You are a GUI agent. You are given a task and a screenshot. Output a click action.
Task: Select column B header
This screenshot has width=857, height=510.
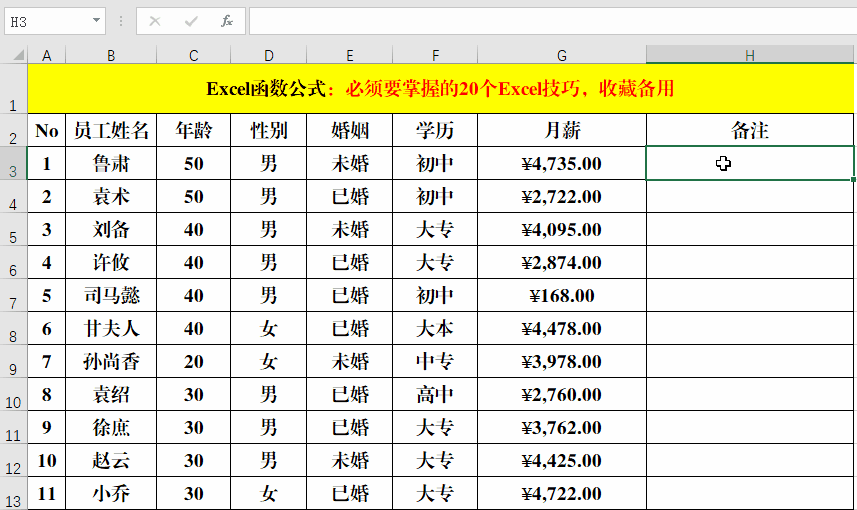[111, 55]
